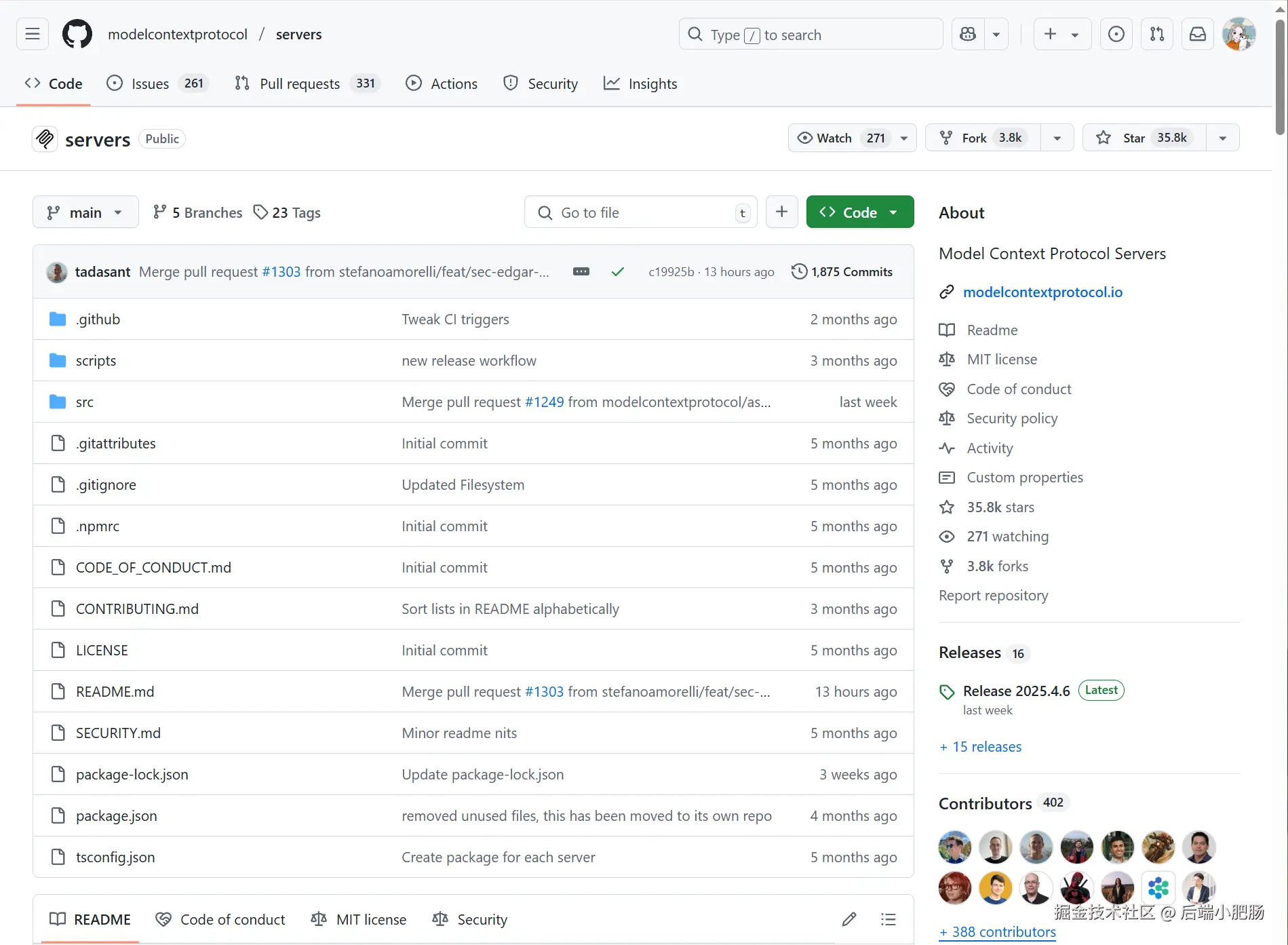Viewport: 1288px width, 945px height.
Task: Switch to the Pull requests tab
Action: 307,83
